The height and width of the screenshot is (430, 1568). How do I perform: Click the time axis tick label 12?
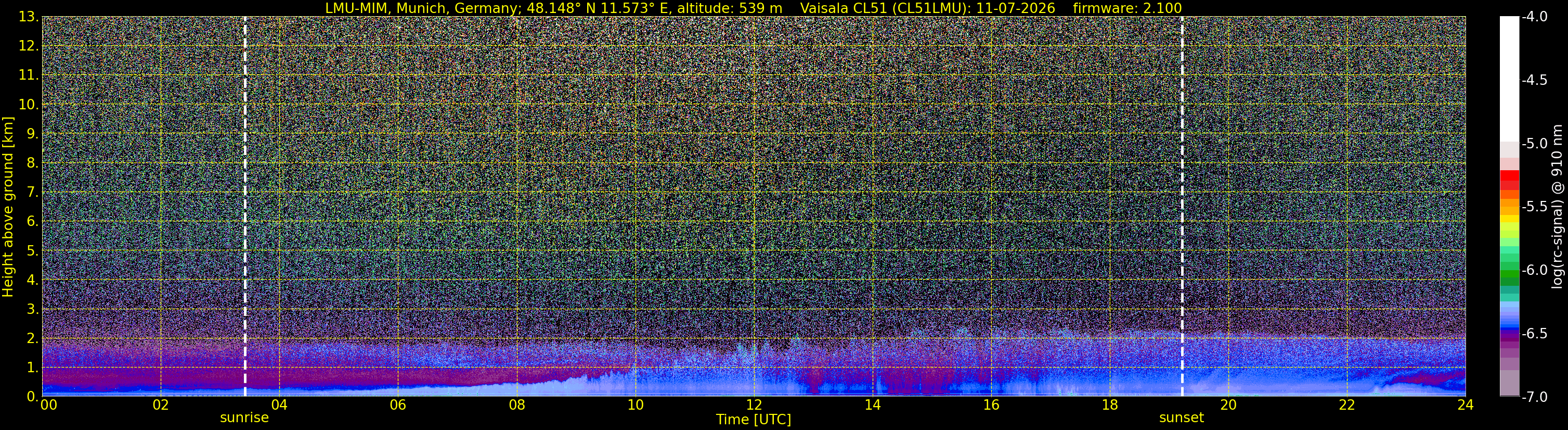point(754,406)
